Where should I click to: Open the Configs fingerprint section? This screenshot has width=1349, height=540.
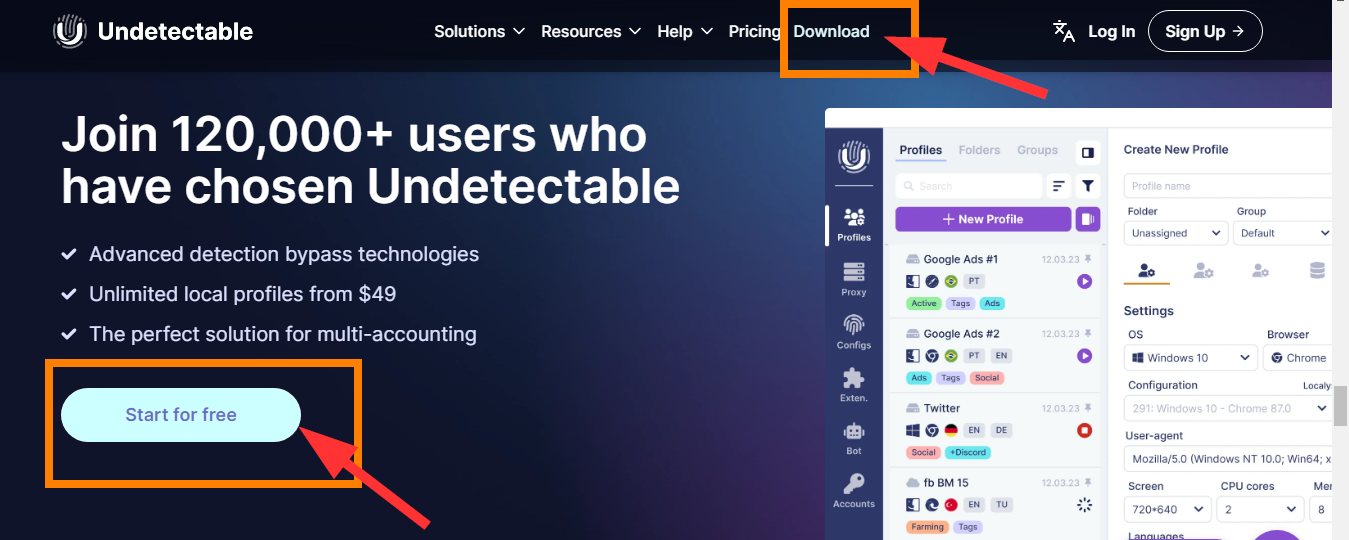[854, 332]
